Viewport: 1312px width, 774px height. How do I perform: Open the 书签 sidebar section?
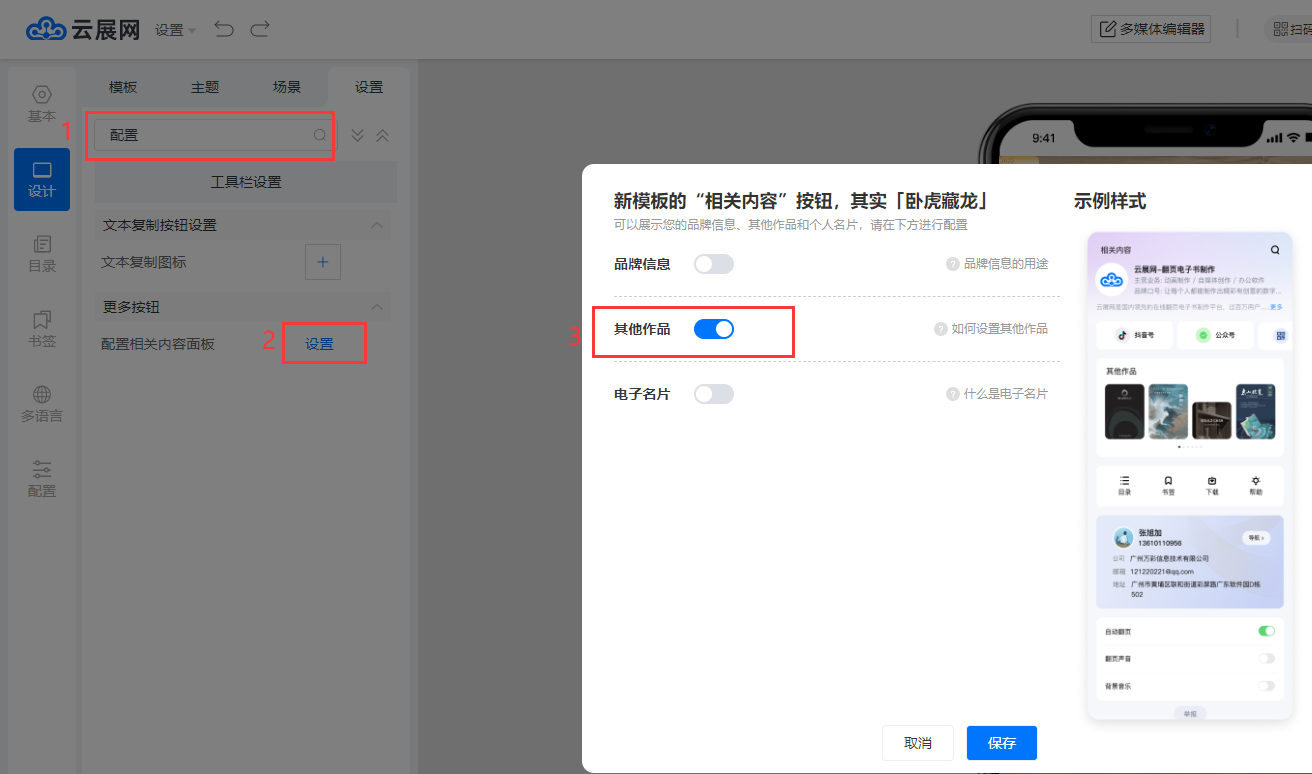pyautogui.click(x=42, y=329)
